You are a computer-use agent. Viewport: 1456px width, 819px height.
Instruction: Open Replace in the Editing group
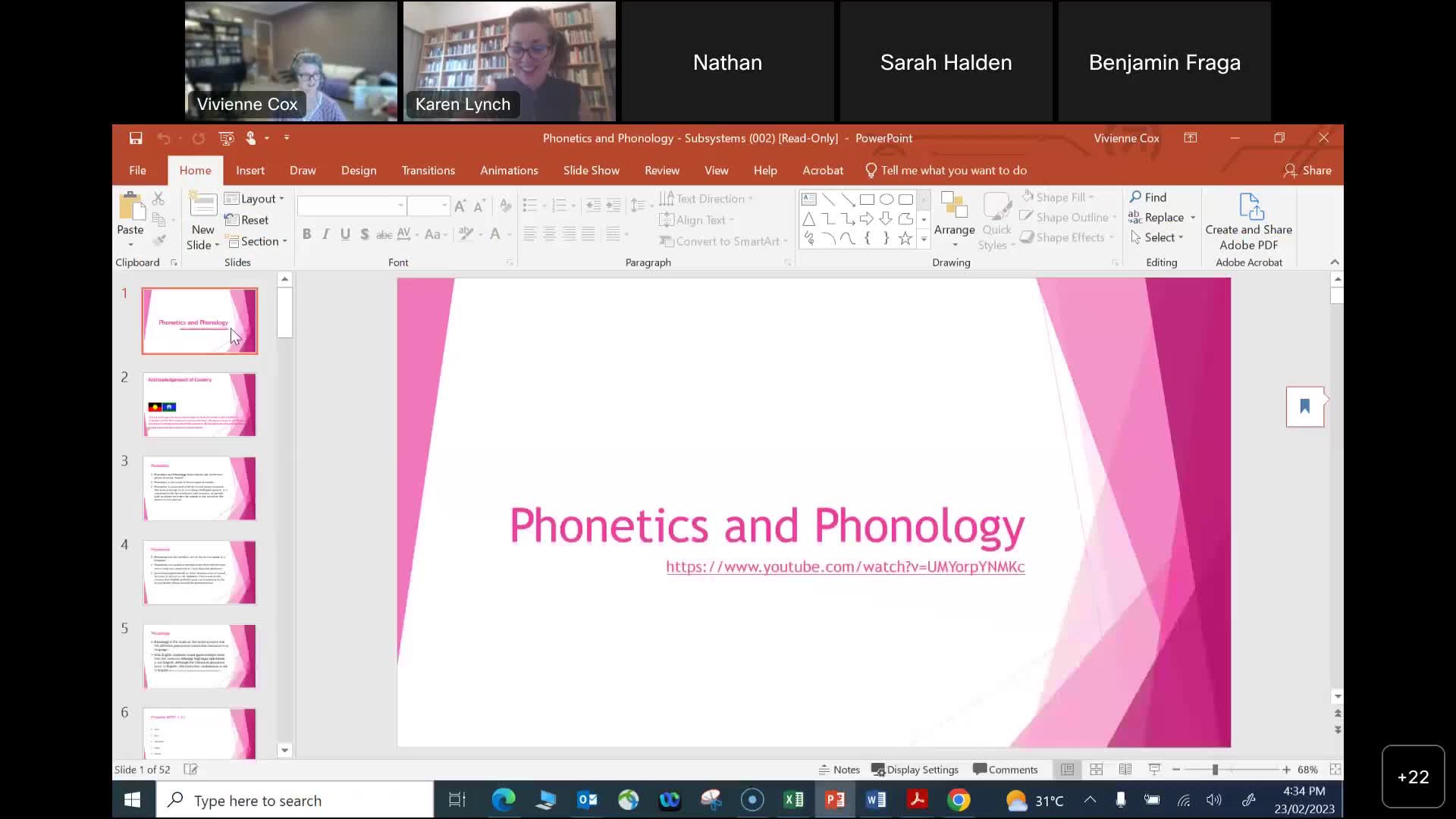[x=1163, y=217]
